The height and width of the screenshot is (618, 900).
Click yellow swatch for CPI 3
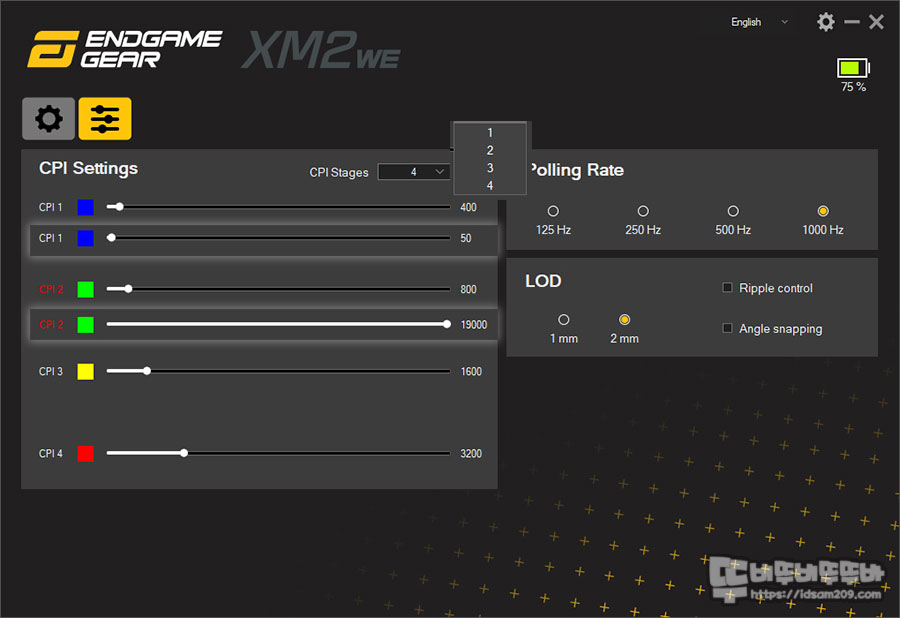[x=86, y=372]
